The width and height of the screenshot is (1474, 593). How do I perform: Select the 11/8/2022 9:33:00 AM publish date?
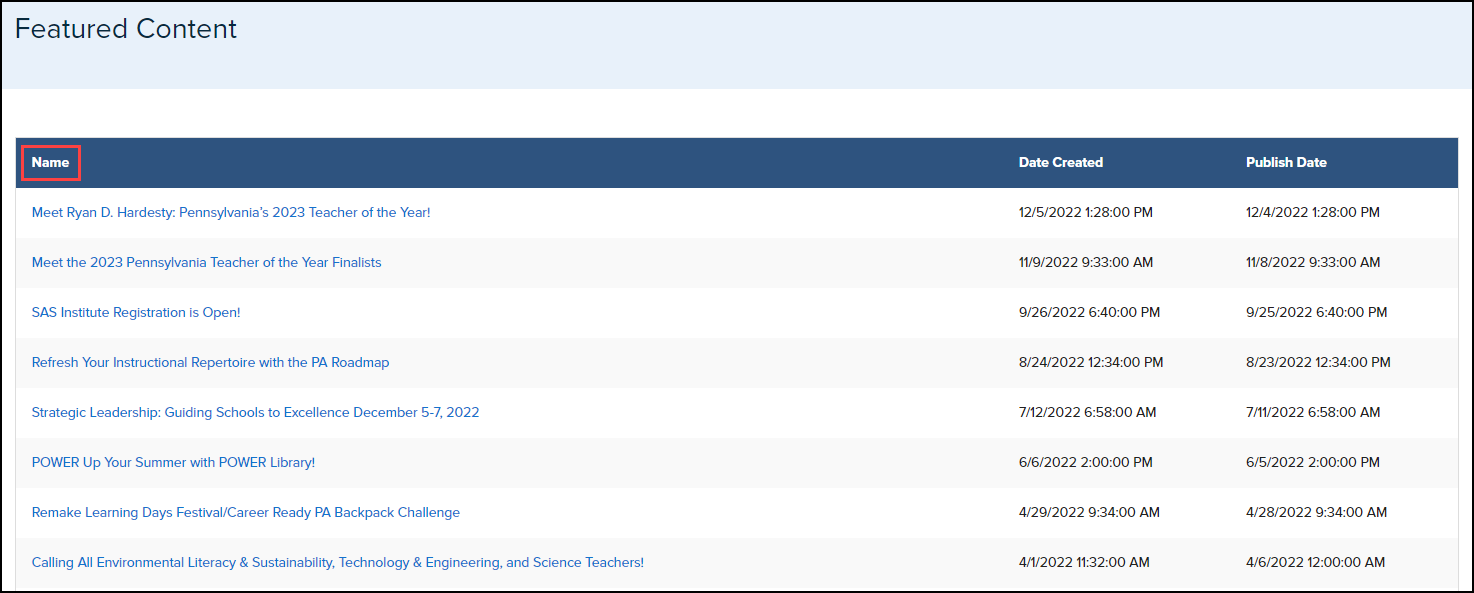point(1312,262)
